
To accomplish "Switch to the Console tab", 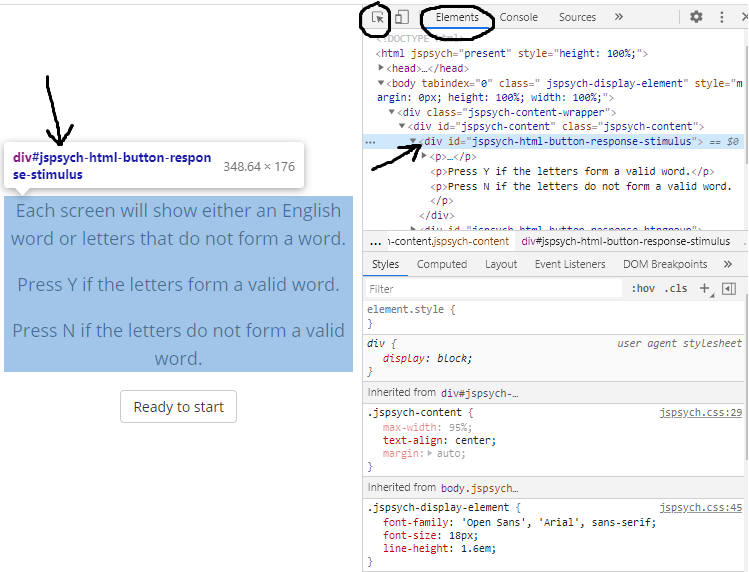I will point(518,17).
